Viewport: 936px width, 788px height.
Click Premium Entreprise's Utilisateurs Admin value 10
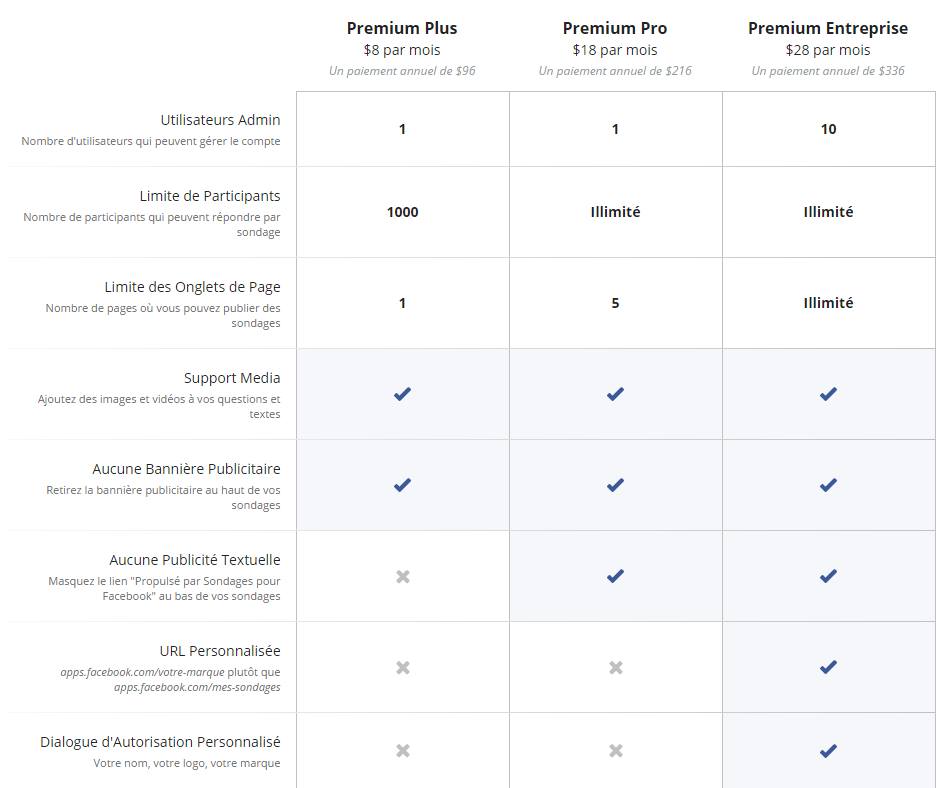click(x=828, y=129)
